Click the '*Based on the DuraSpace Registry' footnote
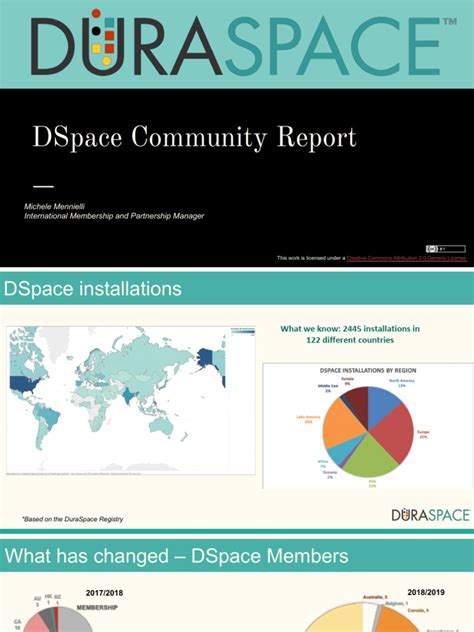Screen dimensions: 474x632 tap(73, 519)
